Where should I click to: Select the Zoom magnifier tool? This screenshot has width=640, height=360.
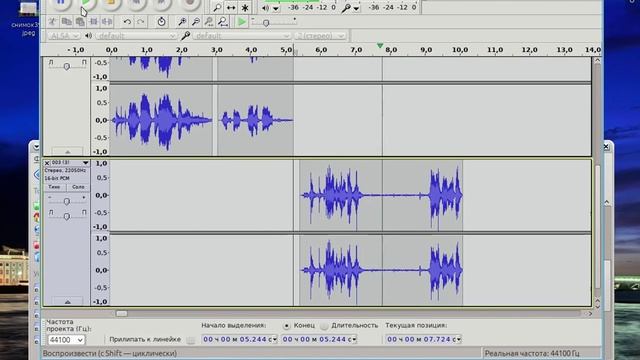(x=217, y=7)
